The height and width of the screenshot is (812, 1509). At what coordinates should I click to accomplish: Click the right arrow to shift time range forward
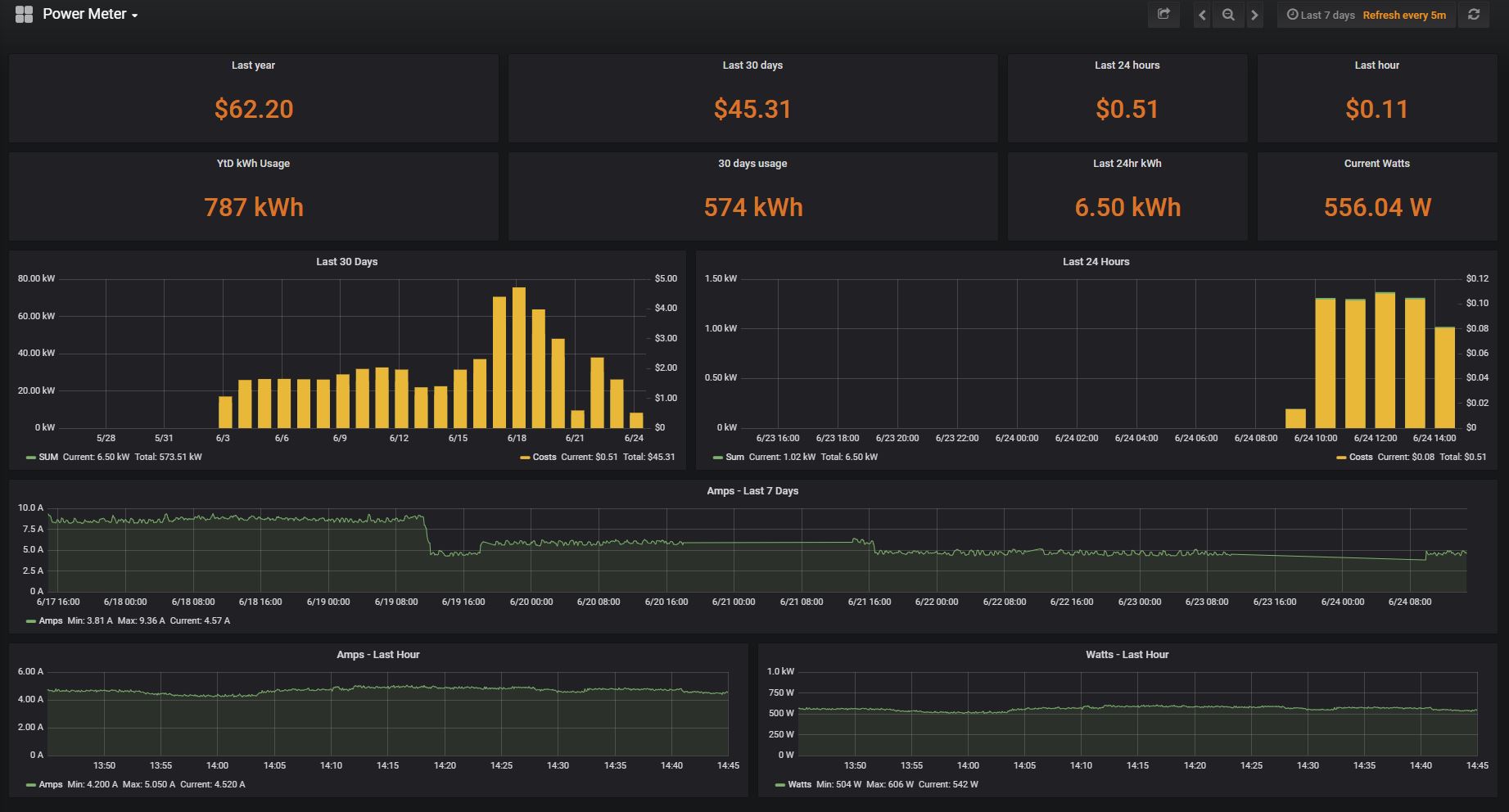(1255, 14)
